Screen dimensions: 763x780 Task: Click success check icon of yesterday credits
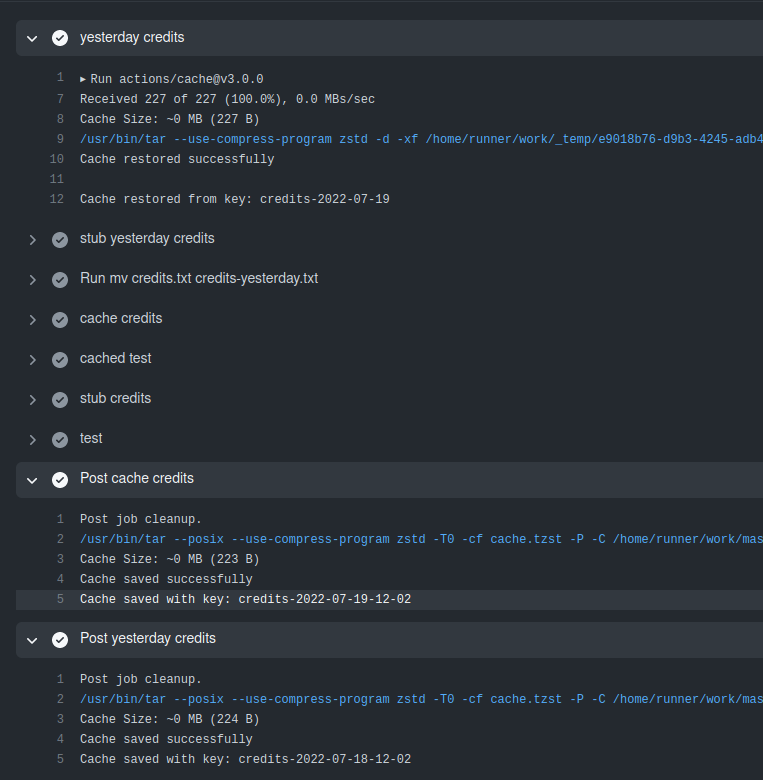[60, 38]
